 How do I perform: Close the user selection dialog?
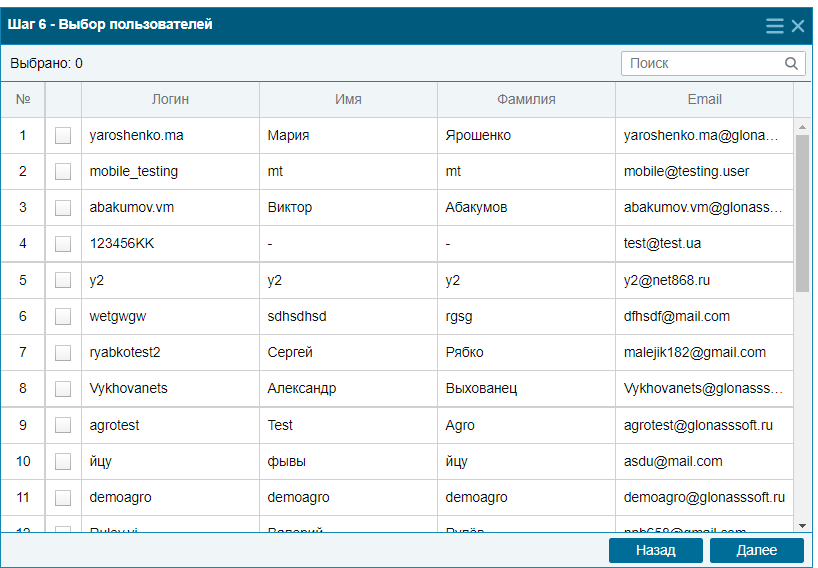click(798, 26)
